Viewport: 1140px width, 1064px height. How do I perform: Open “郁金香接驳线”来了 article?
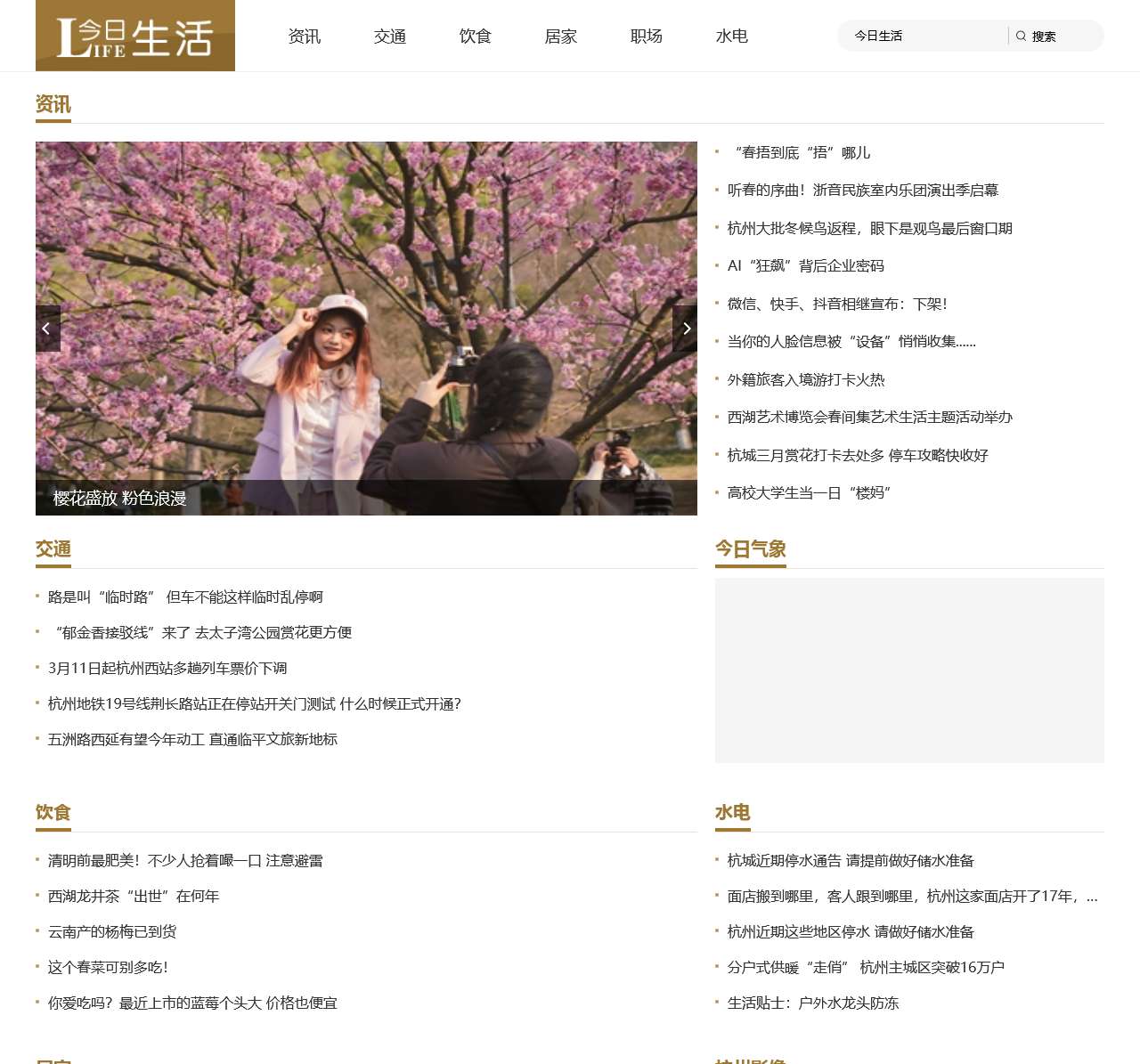199,633
